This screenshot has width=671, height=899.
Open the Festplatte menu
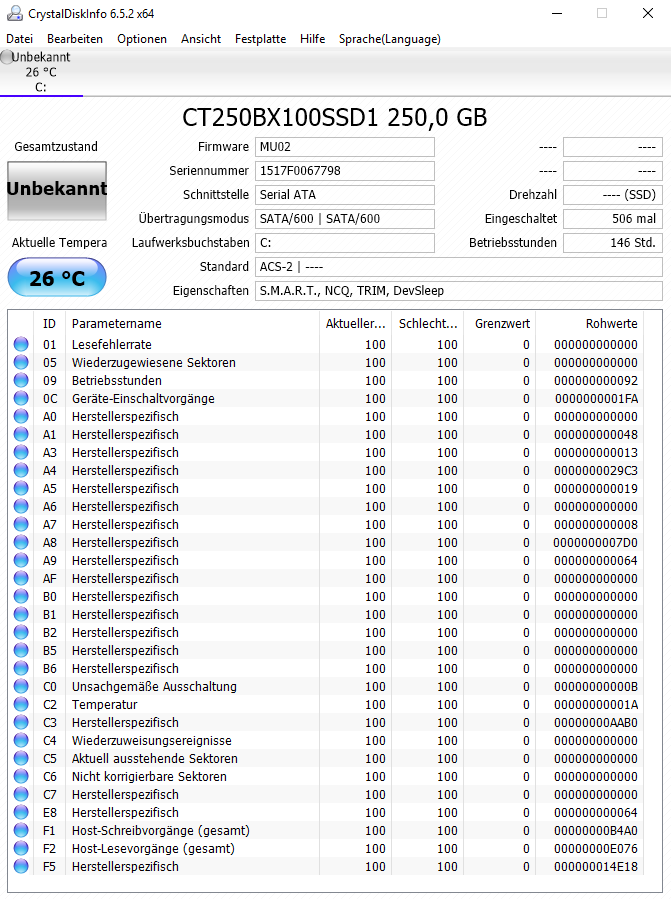click(260, 39)
